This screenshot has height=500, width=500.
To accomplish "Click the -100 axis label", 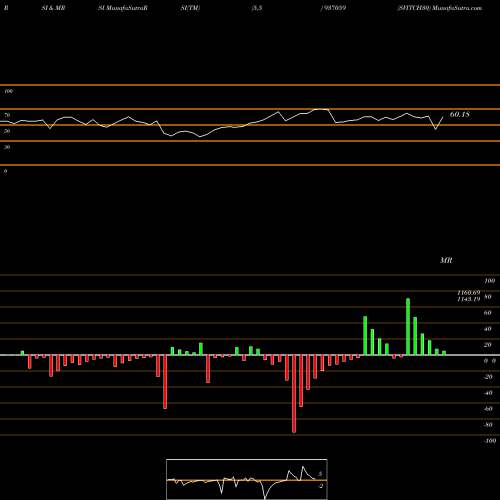I will click(x=490, y=441).
